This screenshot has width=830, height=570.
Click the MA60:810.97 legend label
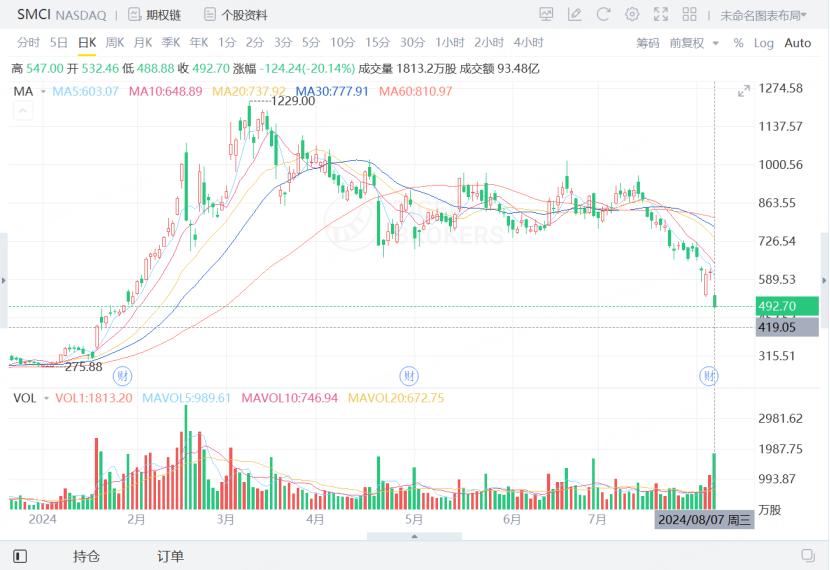416,92
